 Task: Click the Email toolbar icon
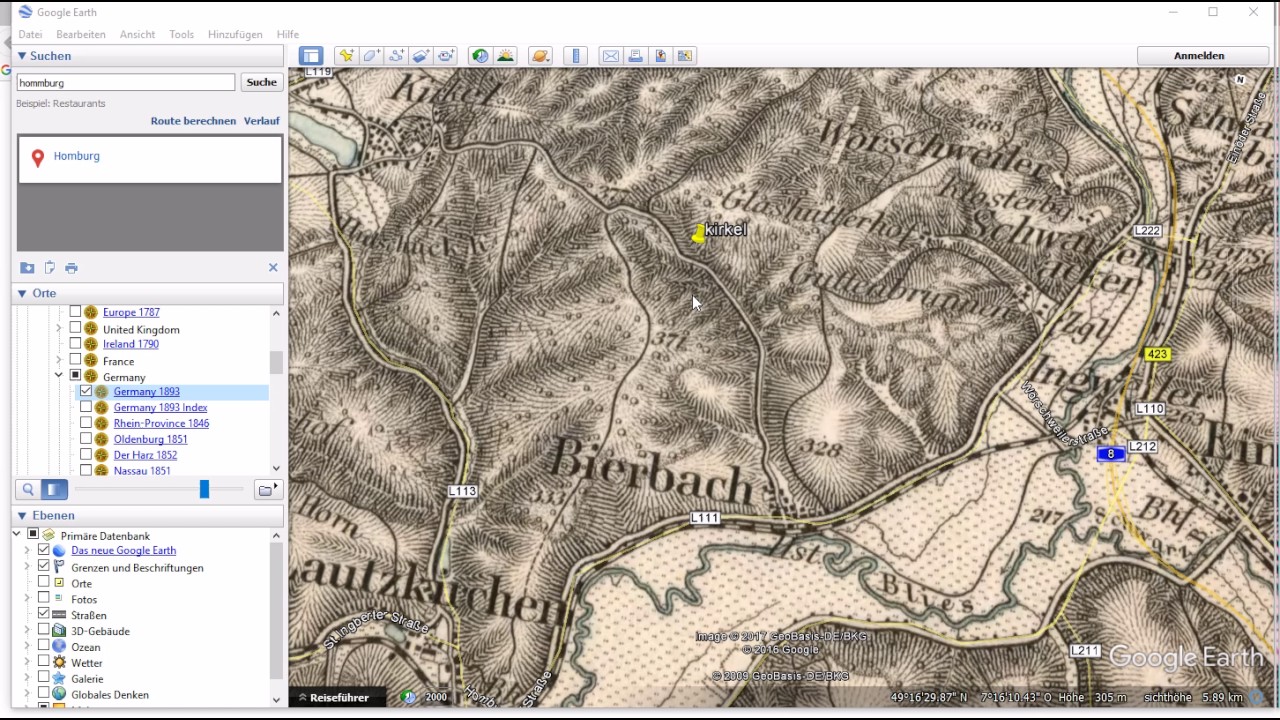[610, 56]
